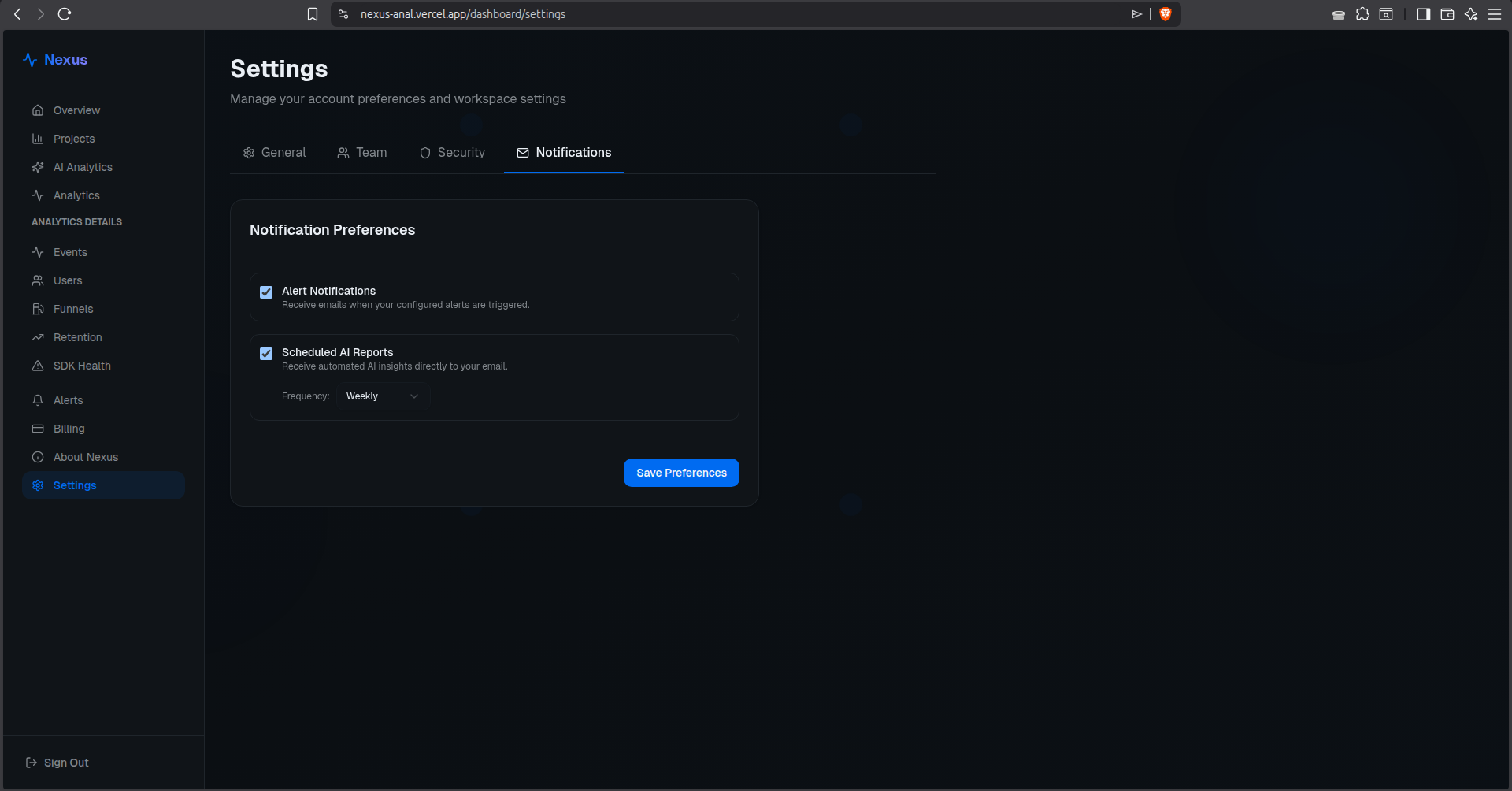Image resolution: width=1512 pixels, height=791 pixels.
Task: Click the ANALYTICS DETAILS section label
Action: pyautogui.click(x=76, y=222)
